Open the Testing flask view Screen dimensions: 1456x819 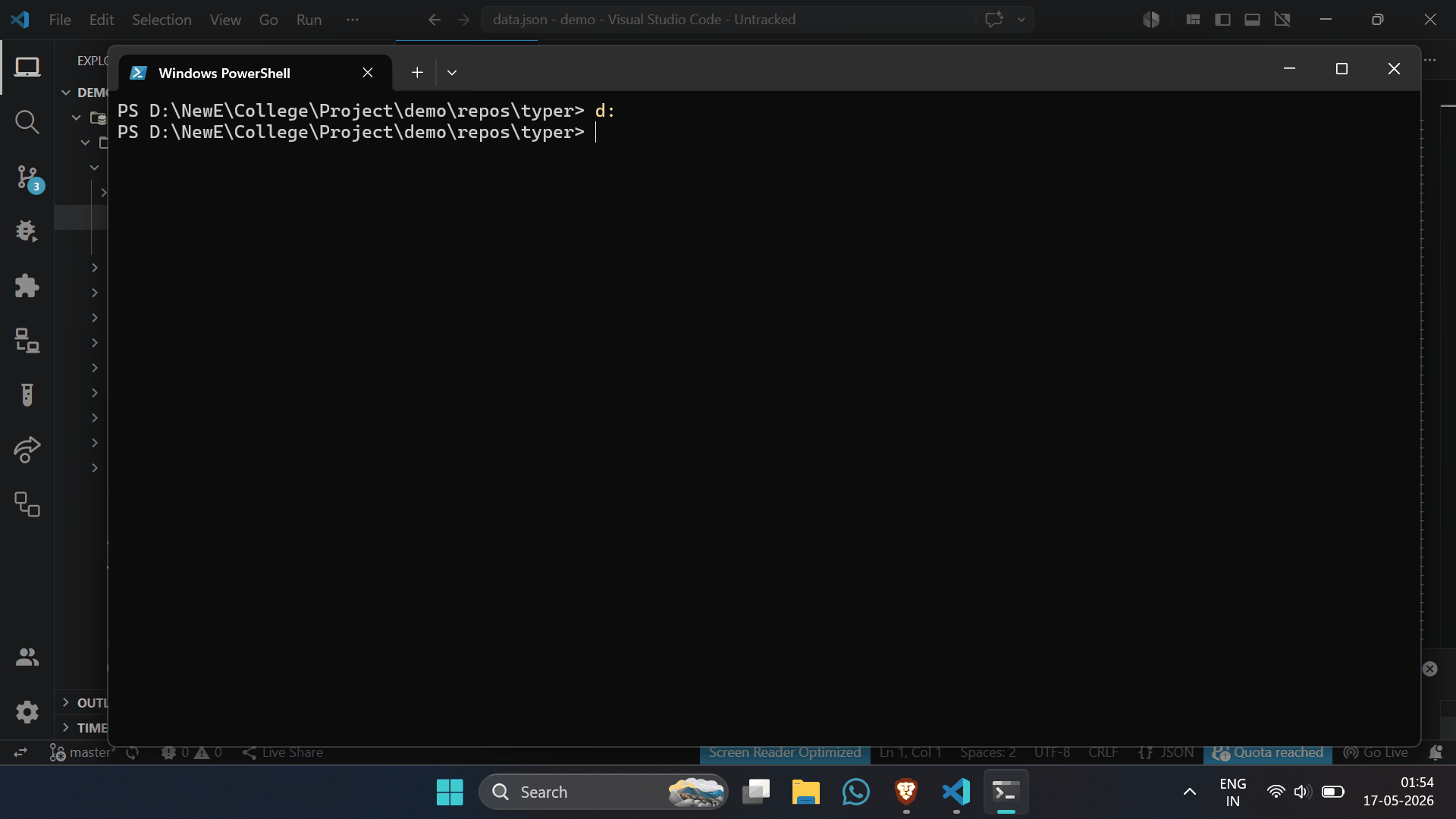[x=27, y=395]
